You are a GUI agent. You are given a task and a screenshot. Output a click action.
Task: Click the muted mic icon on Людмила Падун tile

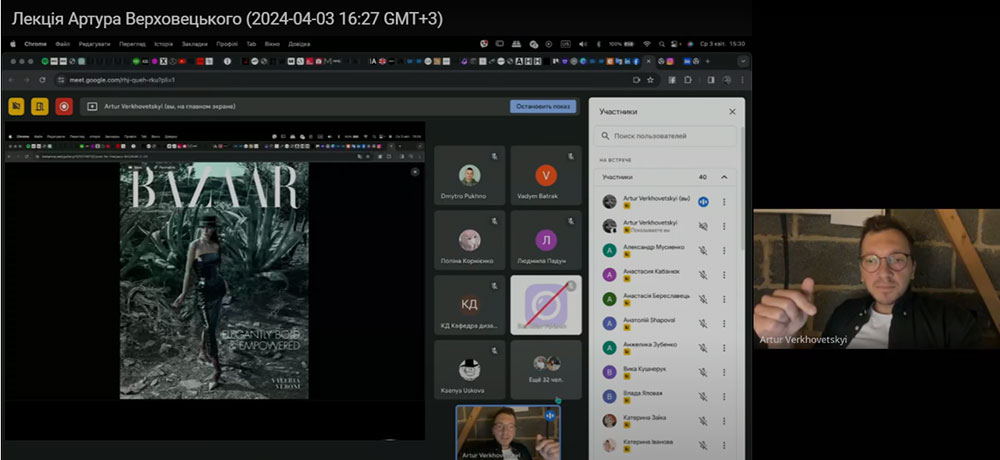pos(571,221)
